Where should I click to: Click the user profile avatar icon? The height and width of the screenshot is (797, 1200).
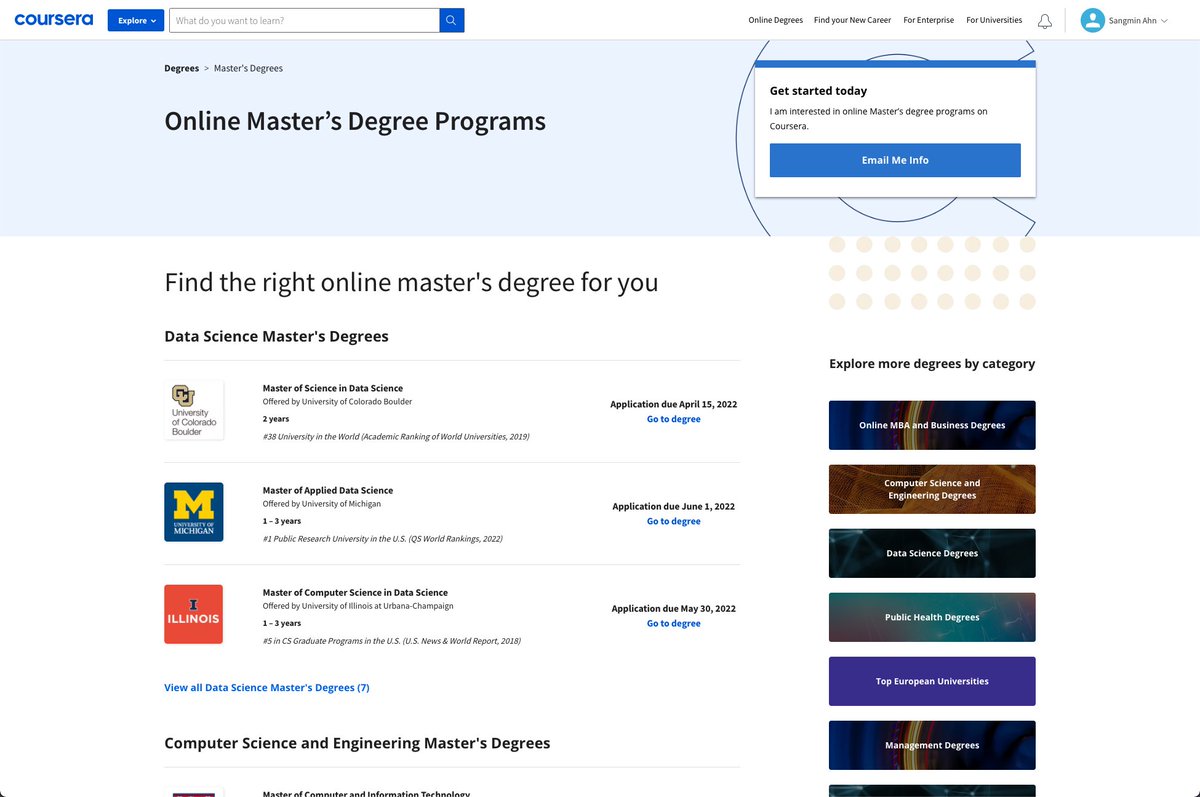tap(1092, 20)
